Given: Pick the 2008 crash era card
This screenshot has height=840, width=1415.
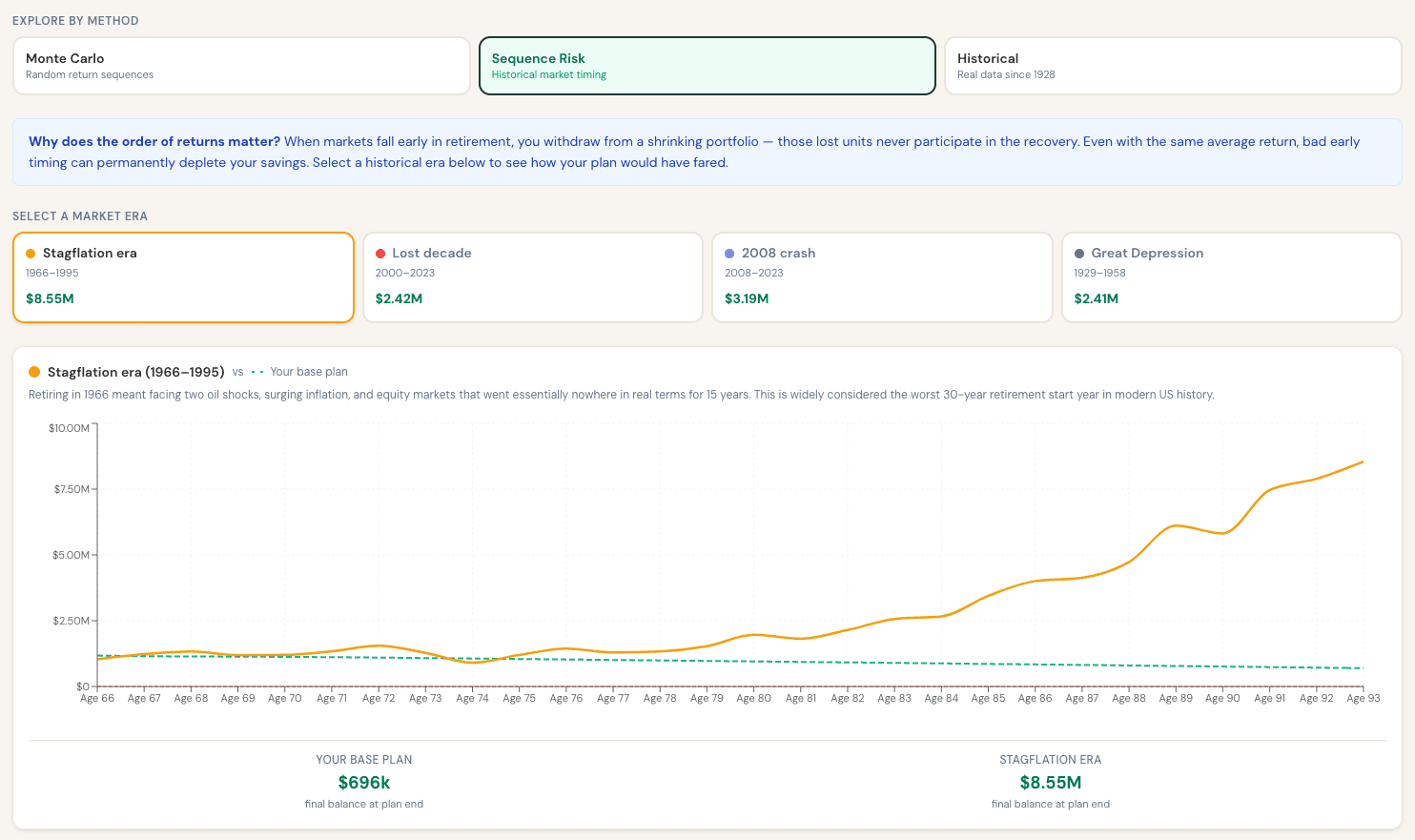Looking at the screenshot, I should (882, 277).
